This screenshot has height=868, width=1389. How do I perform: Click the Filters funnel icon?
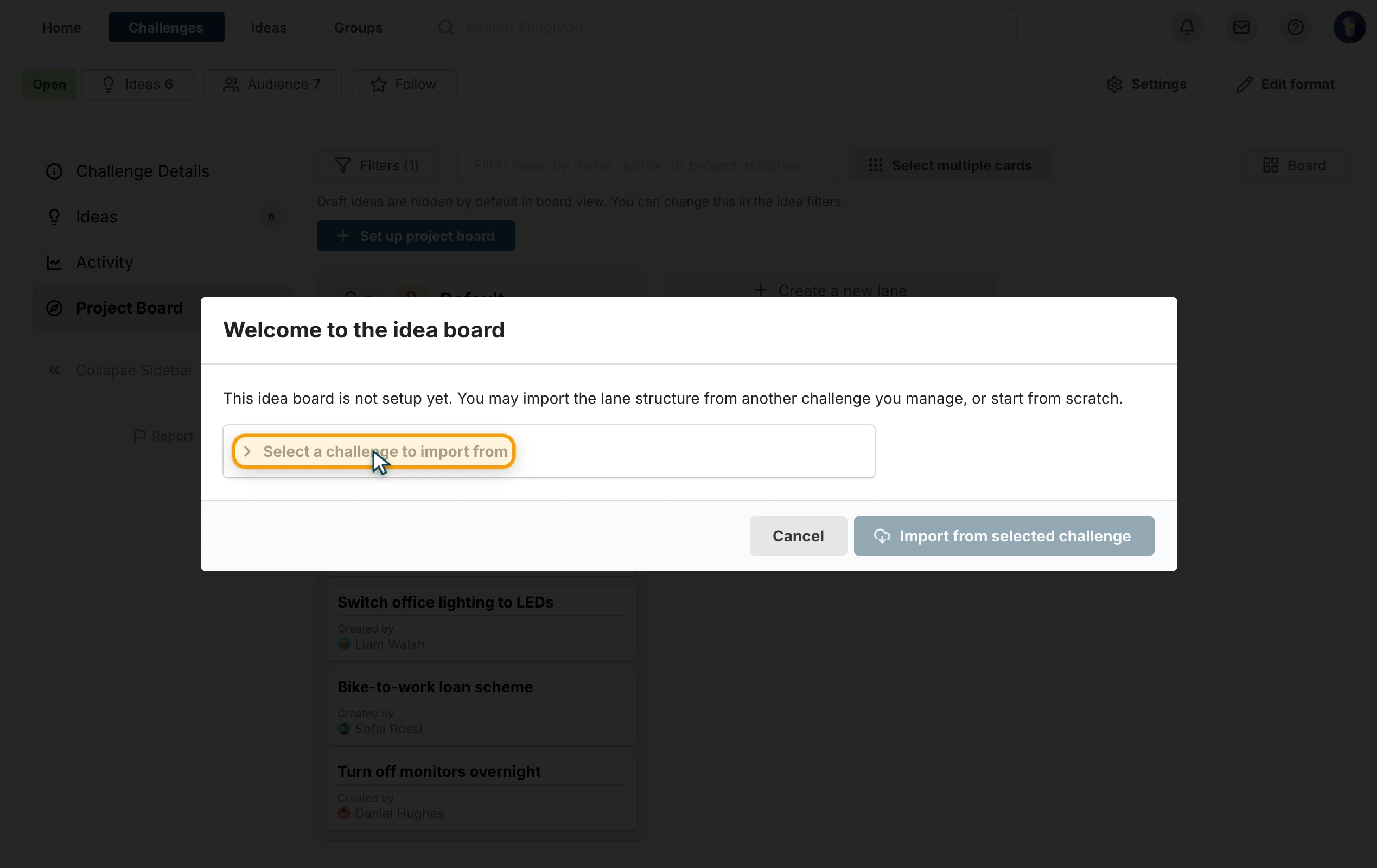[343, 165]
